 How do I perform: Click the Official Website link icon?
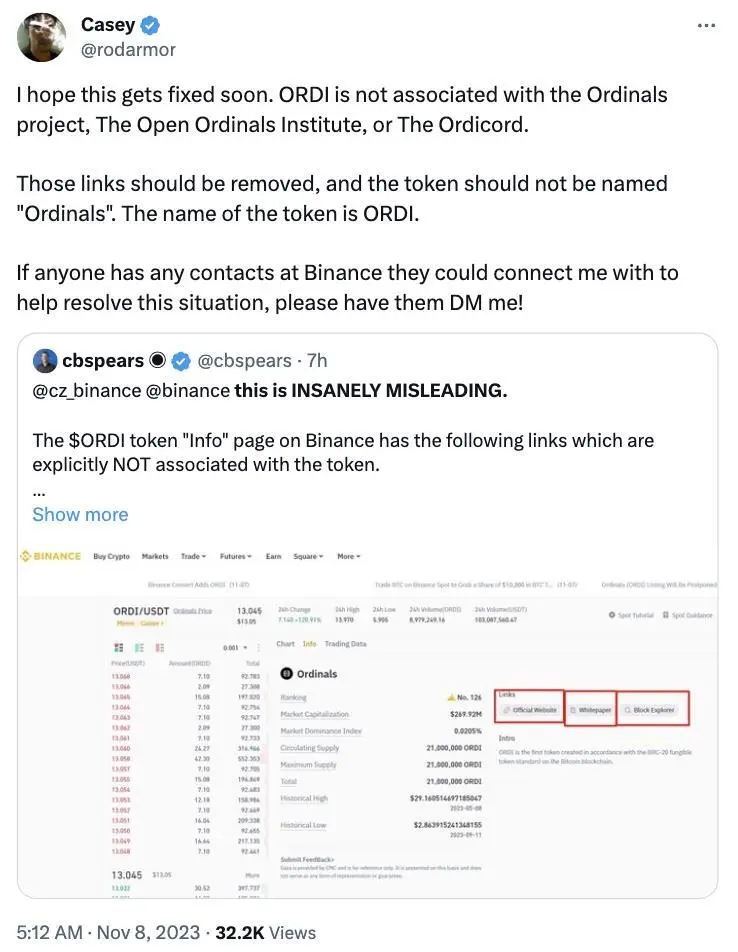[506, 710]
